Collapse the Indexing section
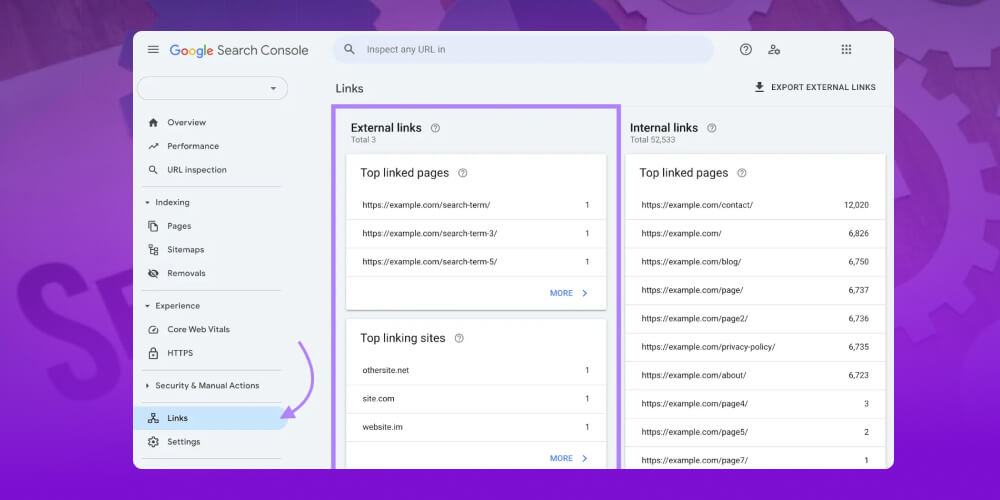The height and width of the screenshot is (500, 1000). click(x=148, y=202)
